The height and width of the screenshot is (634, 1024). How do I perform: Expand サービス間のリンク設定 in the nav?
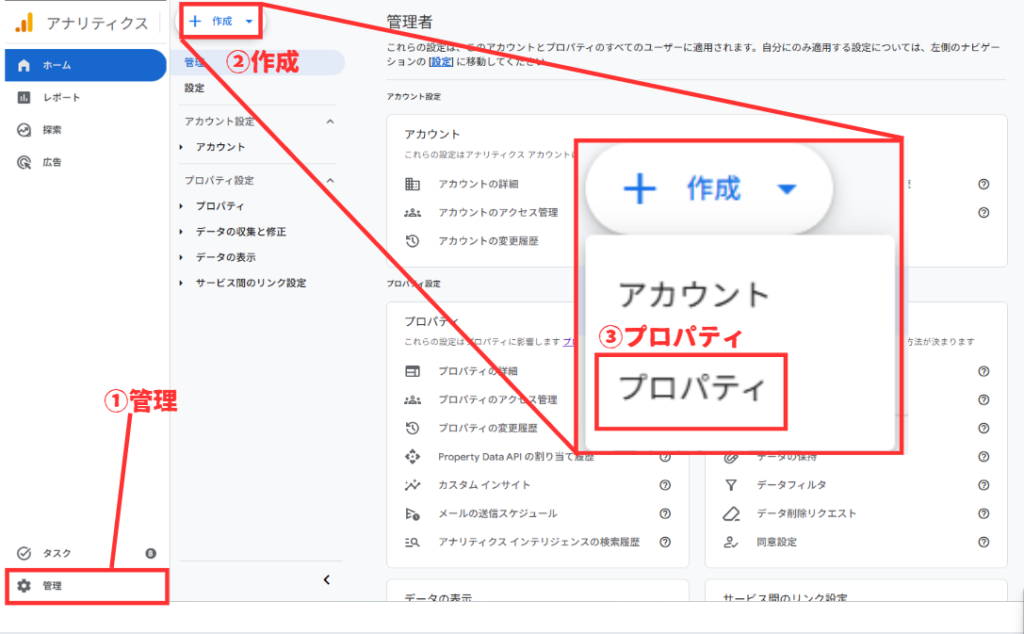(x=181, y=283)
